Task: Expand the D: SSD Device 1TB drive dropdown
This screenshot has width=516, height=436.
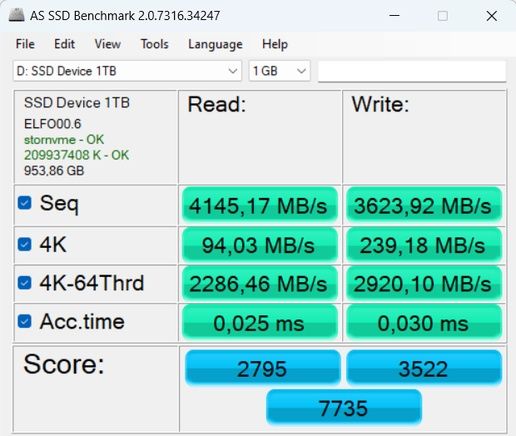Action: point(127,71)
